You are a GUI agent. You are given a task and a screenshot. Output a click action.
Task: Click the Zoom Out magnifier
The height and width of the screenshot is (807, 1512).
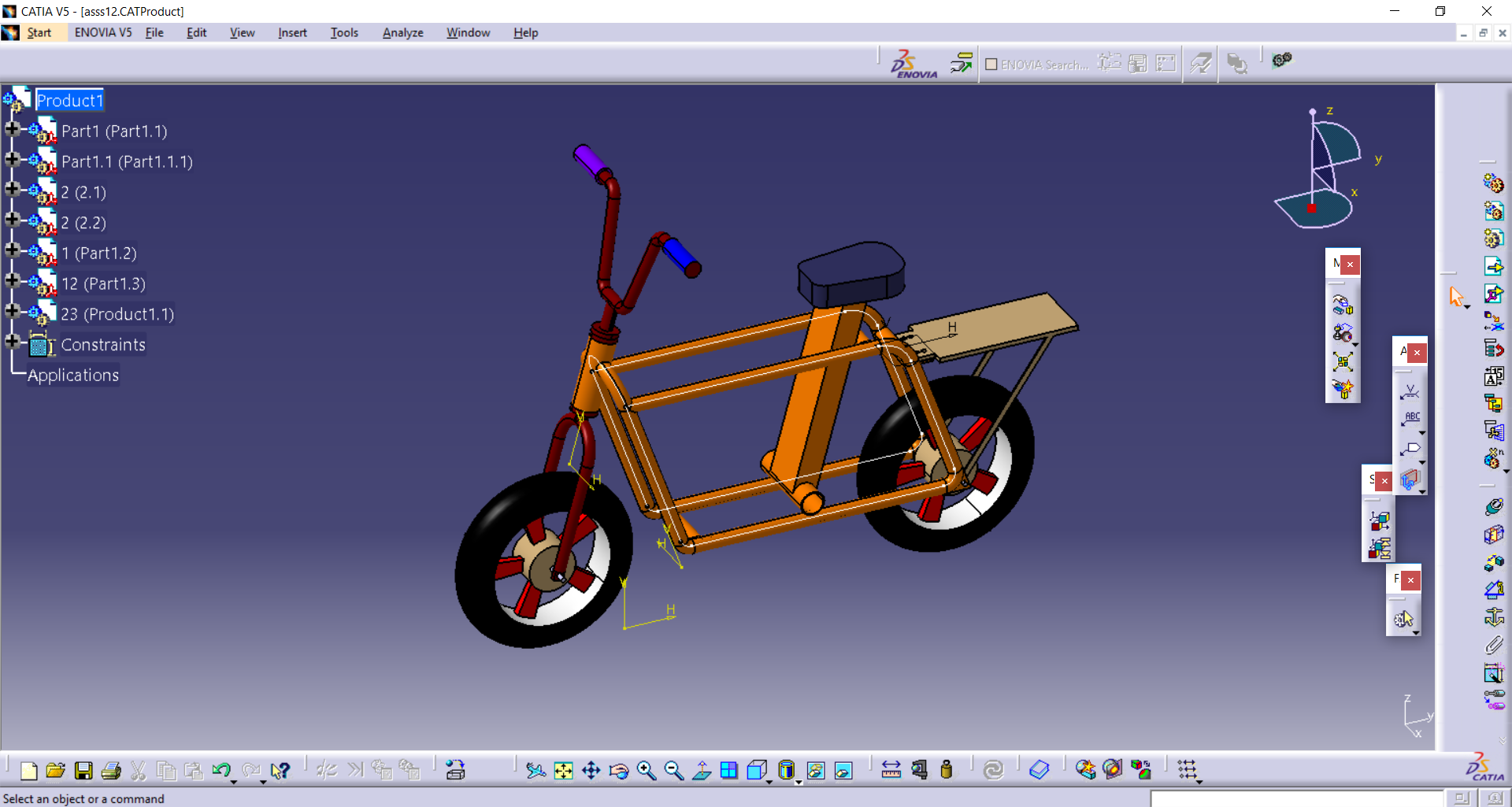pyautogui.click(x=673, y=770)
